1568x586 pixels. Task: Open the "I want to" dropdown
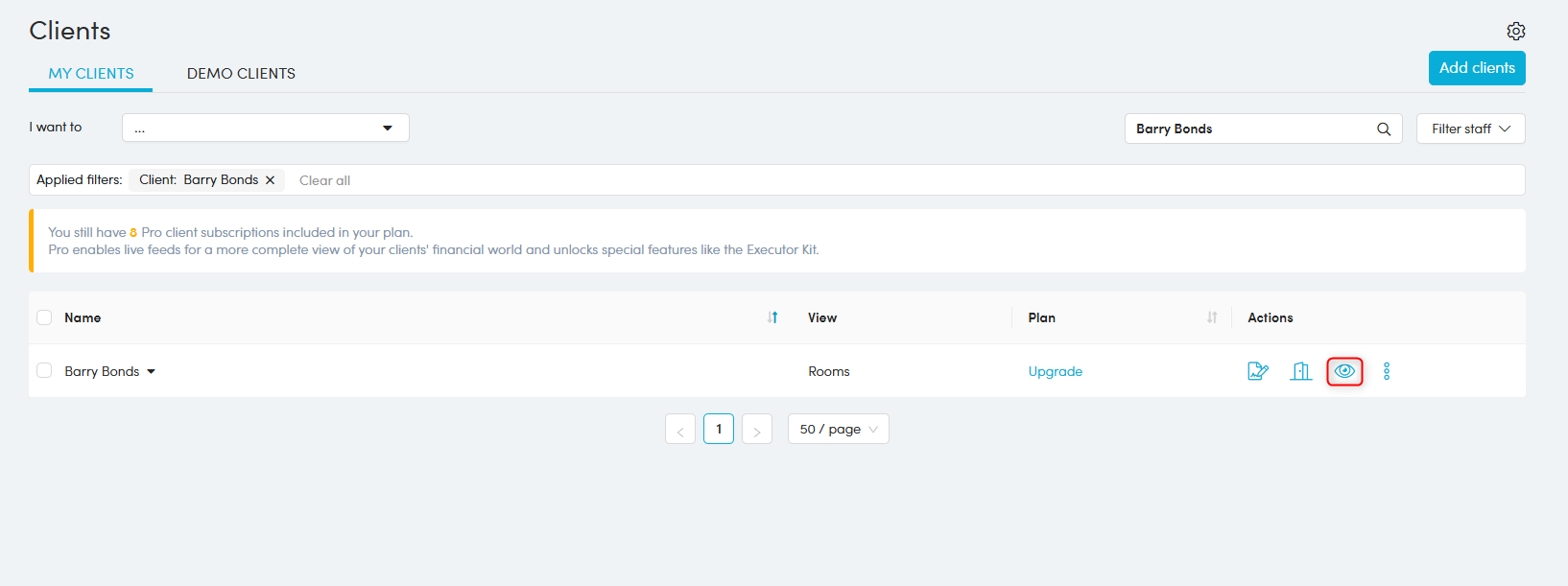point(265,128)
